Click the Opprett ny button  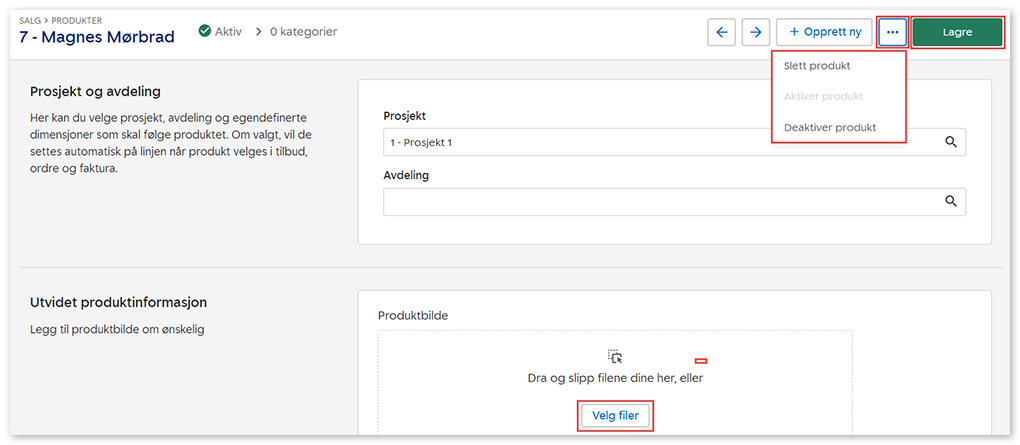(x=825, y=32)
